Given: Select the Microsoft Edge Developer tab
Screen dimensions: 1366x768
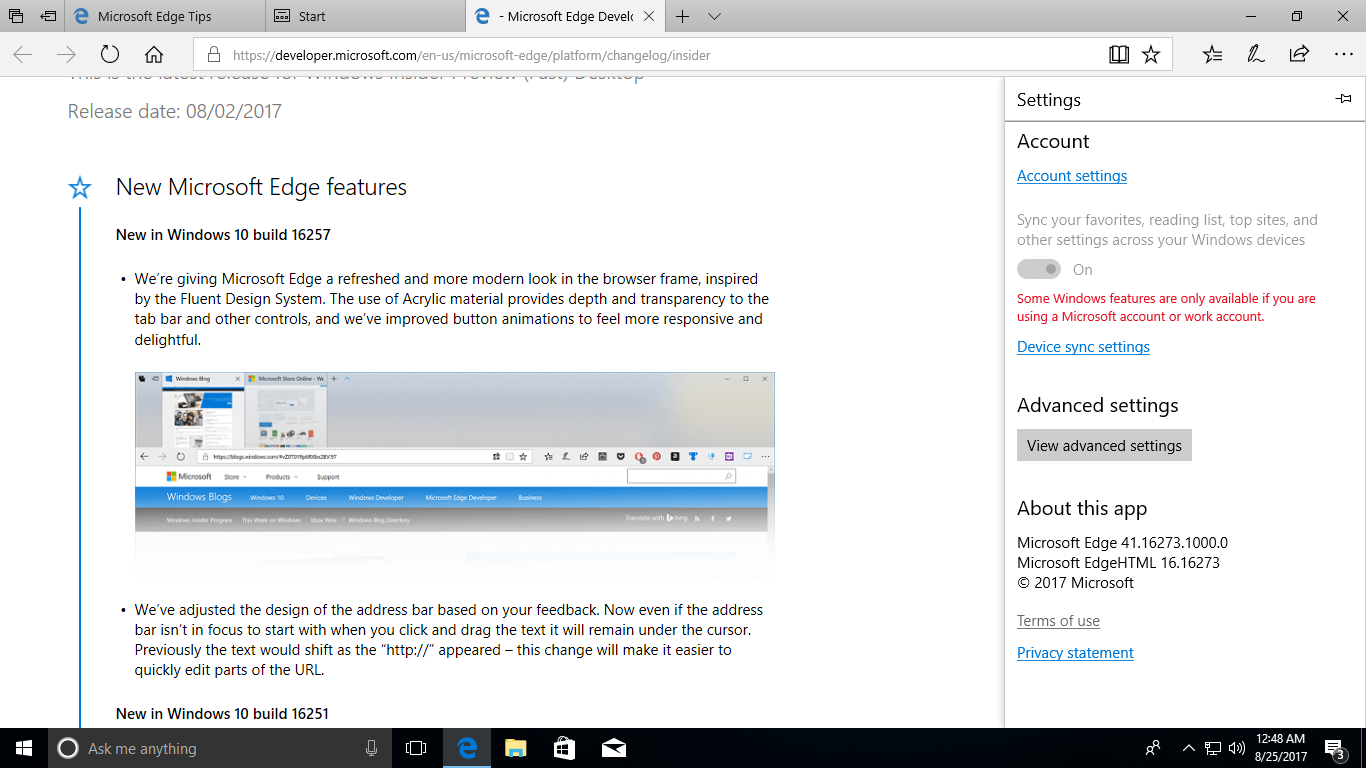Looking at the screenshot, I should click(566, 16).
